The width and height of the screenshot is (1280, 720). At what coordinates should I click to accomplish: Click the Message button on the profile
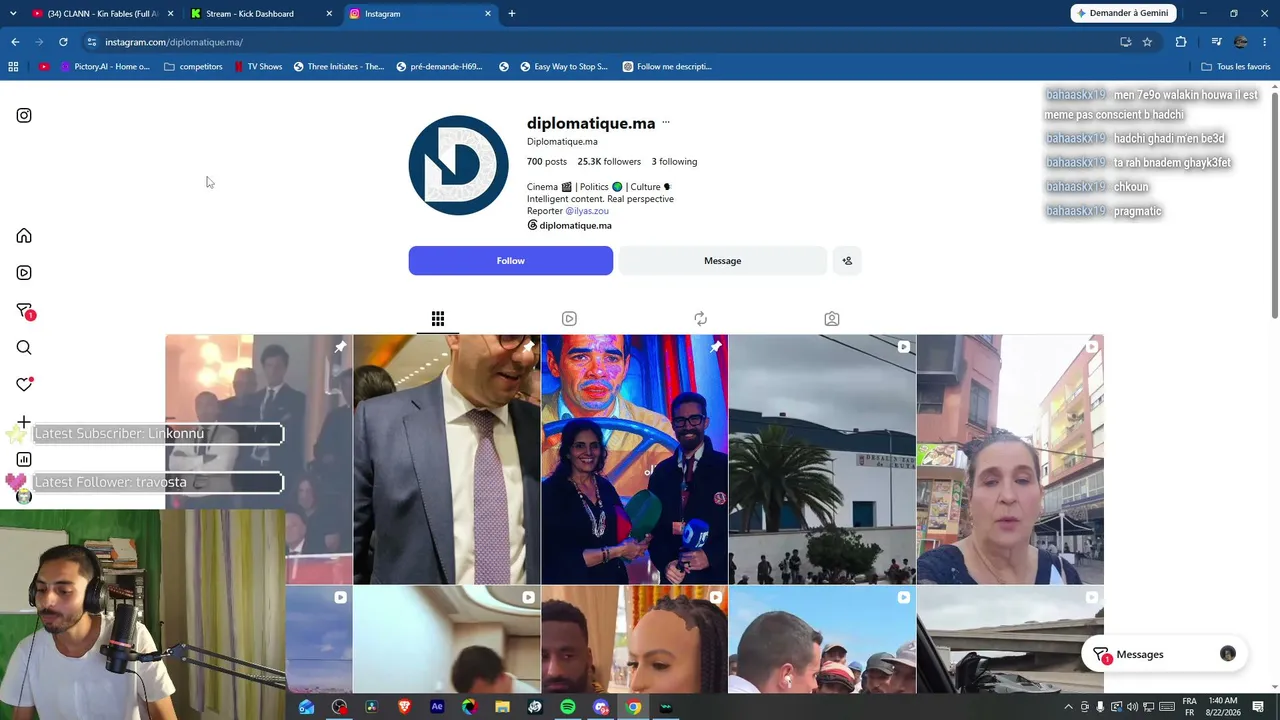point(723,261)
